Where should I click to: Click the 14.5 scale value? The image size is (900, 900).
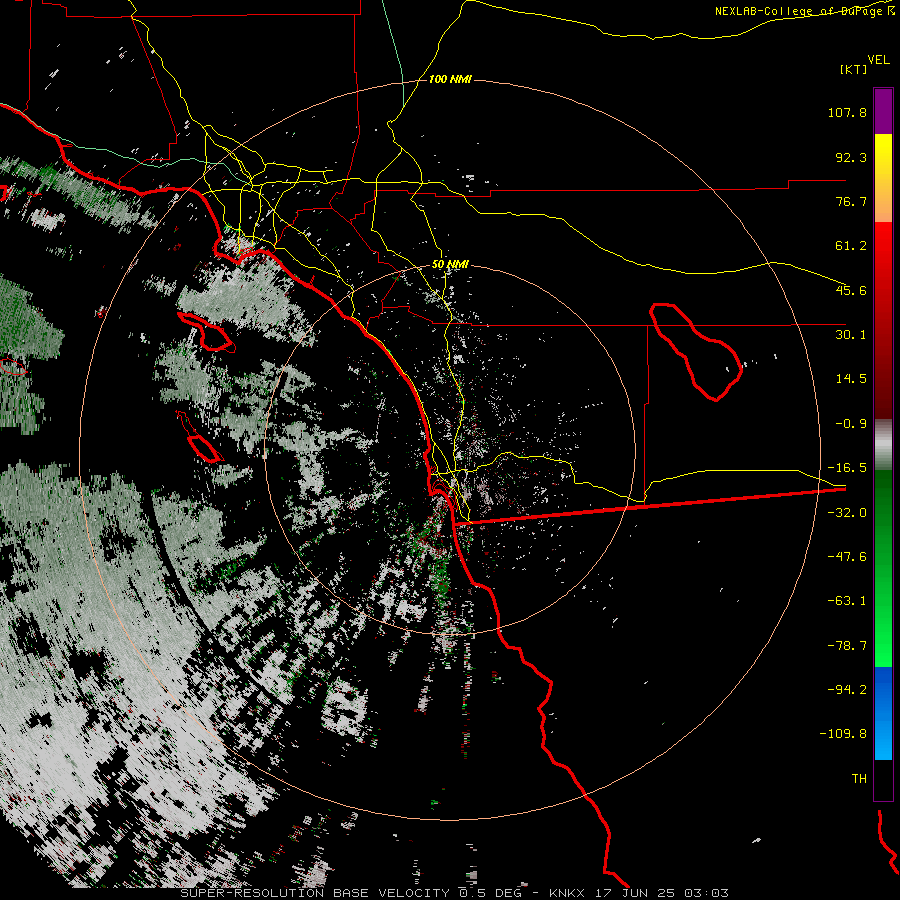851,379
